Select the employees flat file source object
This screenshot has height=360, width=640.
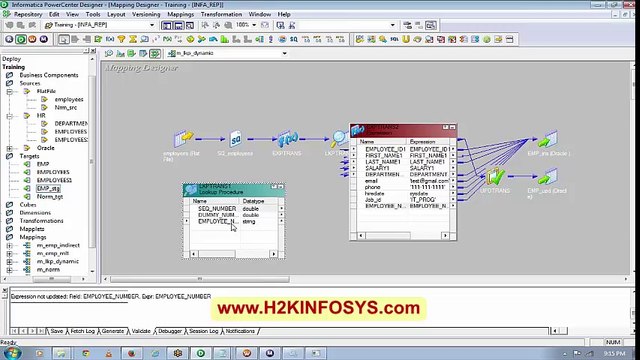point(183,139)
